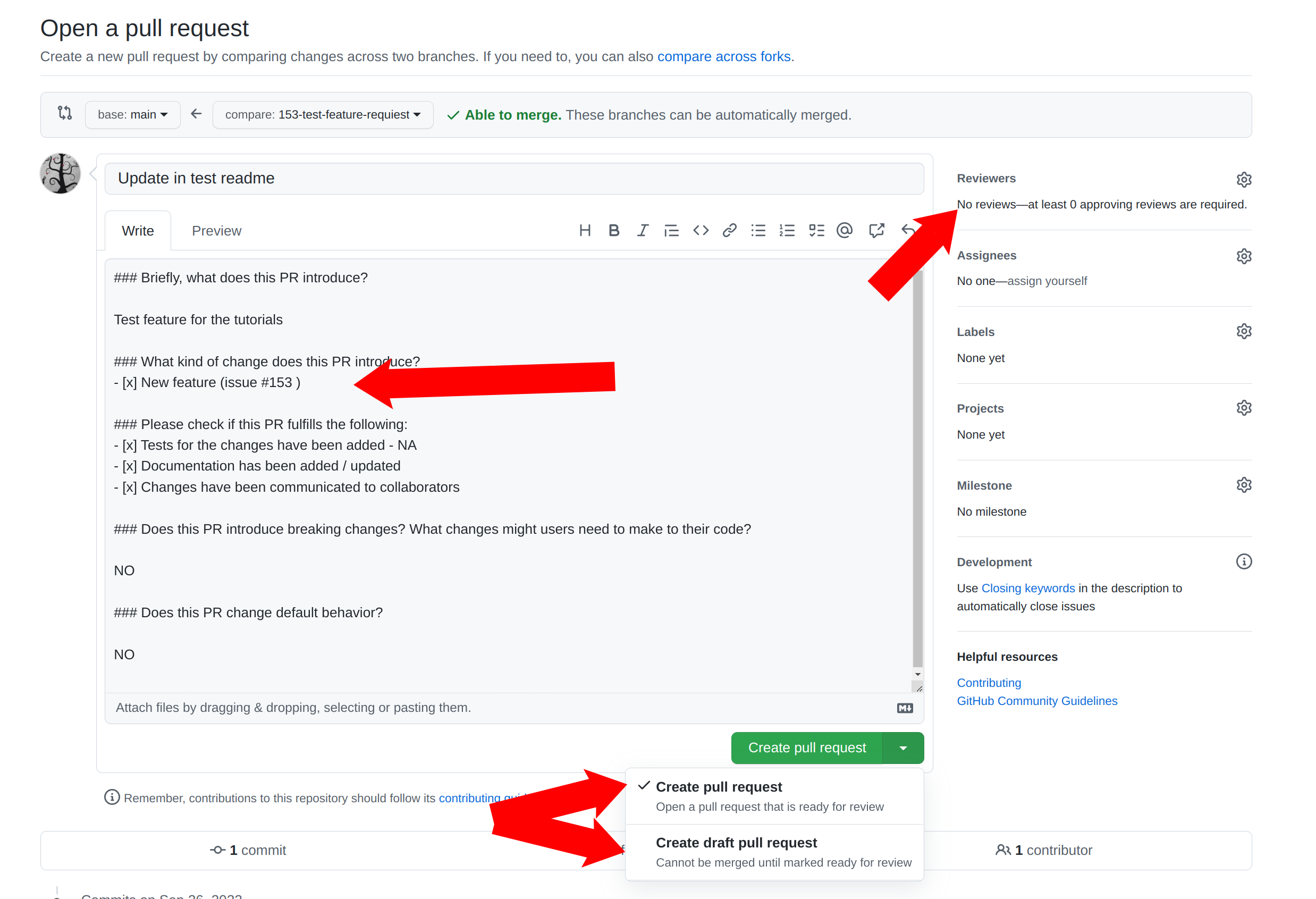Click the 'Able to merge.' status text
Viewport: 1316px width, 899px height.
click(513, 115)
